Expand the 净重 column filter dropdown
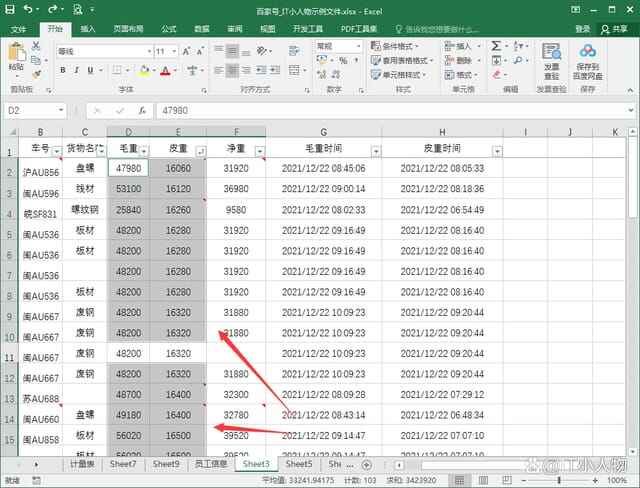 (260, 151)
